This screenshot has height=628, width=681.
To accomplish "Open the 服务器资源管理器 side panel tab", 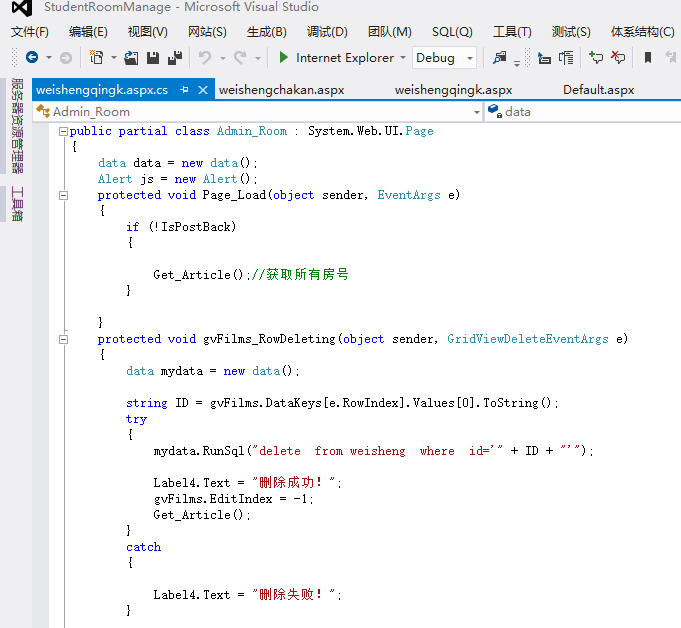I will 17,126.
